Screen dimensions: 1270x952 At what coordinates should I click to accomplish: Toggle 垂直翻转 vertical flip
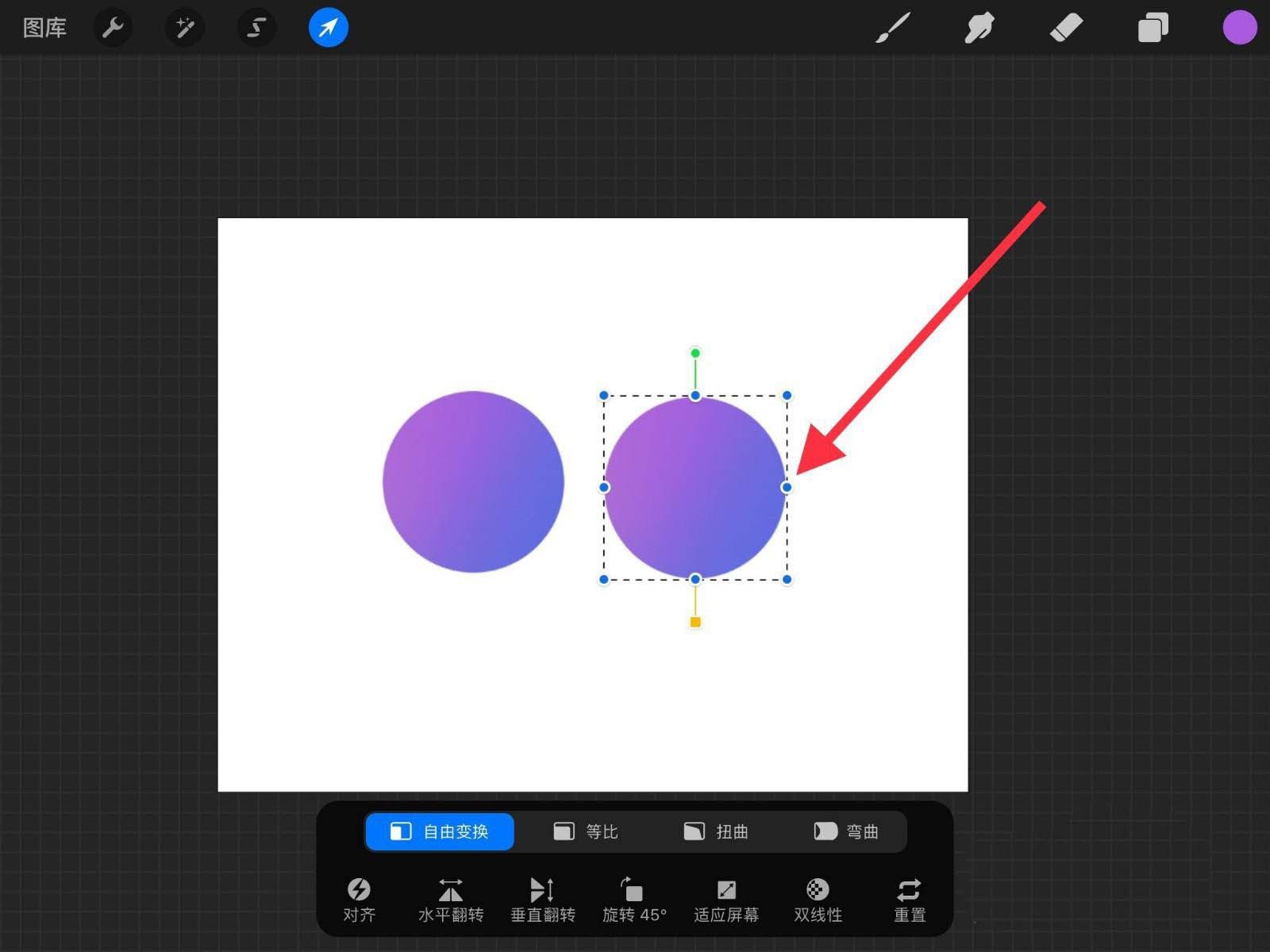click(x=542, y=899)
